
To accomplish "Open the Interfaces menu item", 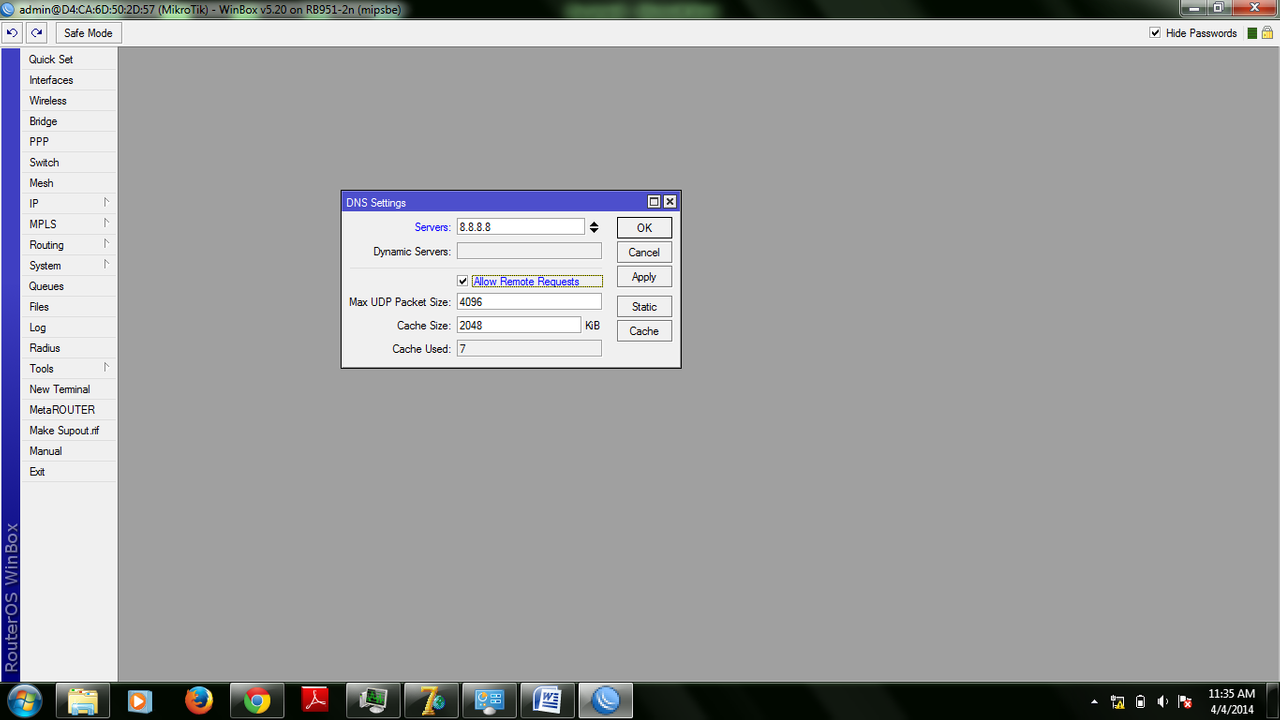I will [69, 80].
